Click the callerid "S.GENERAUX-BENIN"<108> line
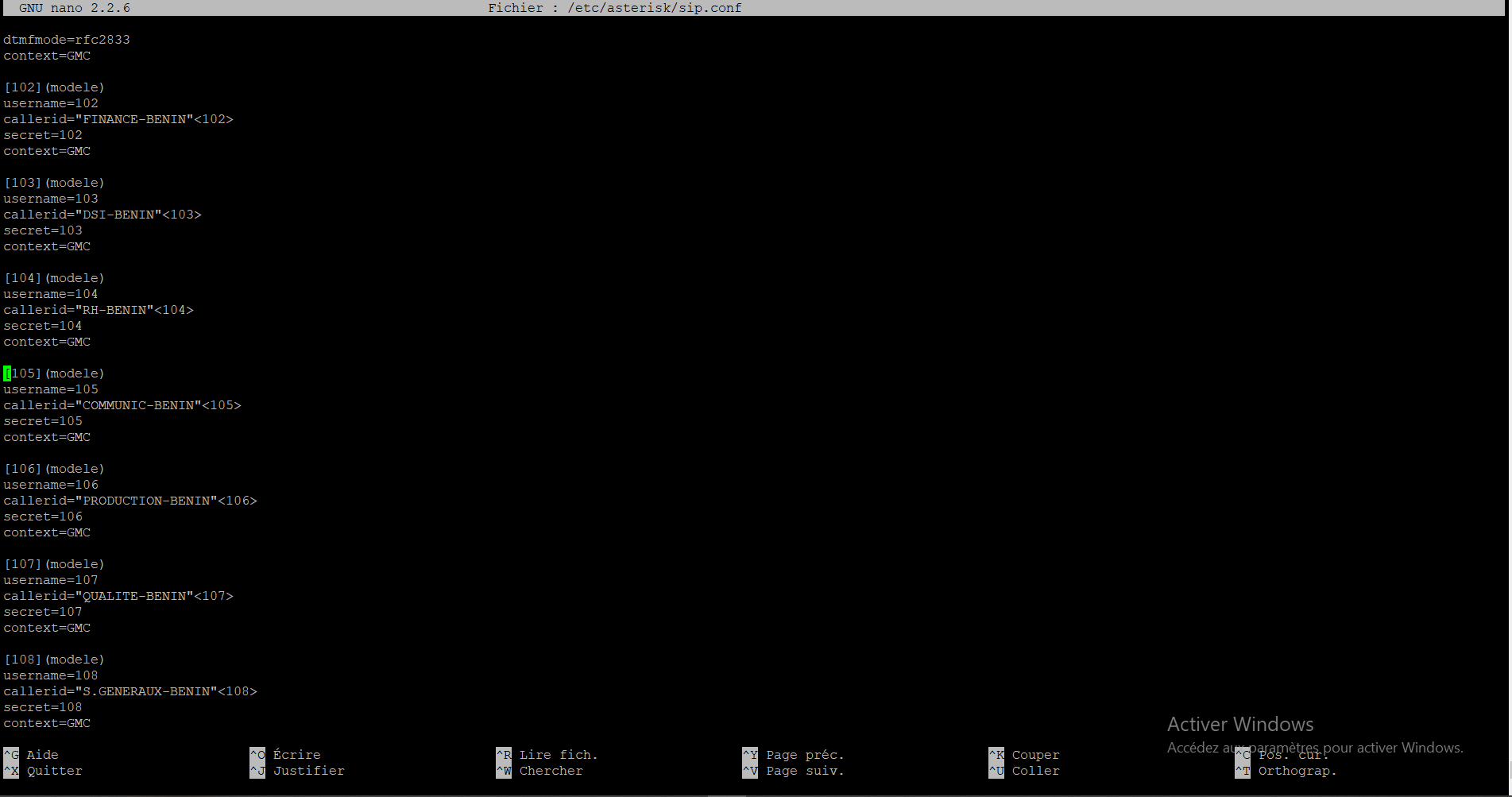 (130, 691)
